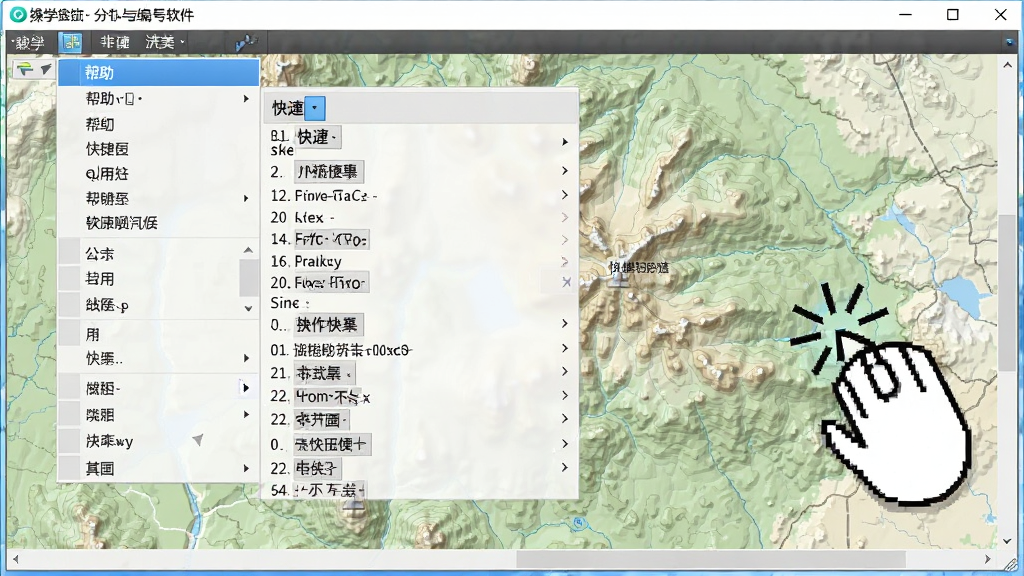Screen dimensions: 1024x576
Task: Click the left arrow of the horizontal scrollbar
Action: (16, 559)
